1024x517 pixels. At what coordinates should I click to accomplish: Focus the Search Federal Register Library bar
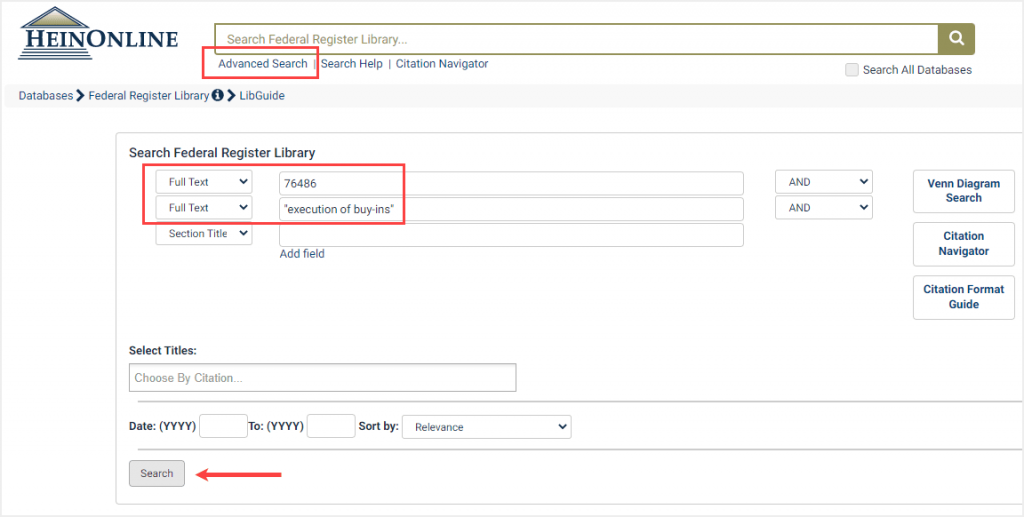click(577, 39)
